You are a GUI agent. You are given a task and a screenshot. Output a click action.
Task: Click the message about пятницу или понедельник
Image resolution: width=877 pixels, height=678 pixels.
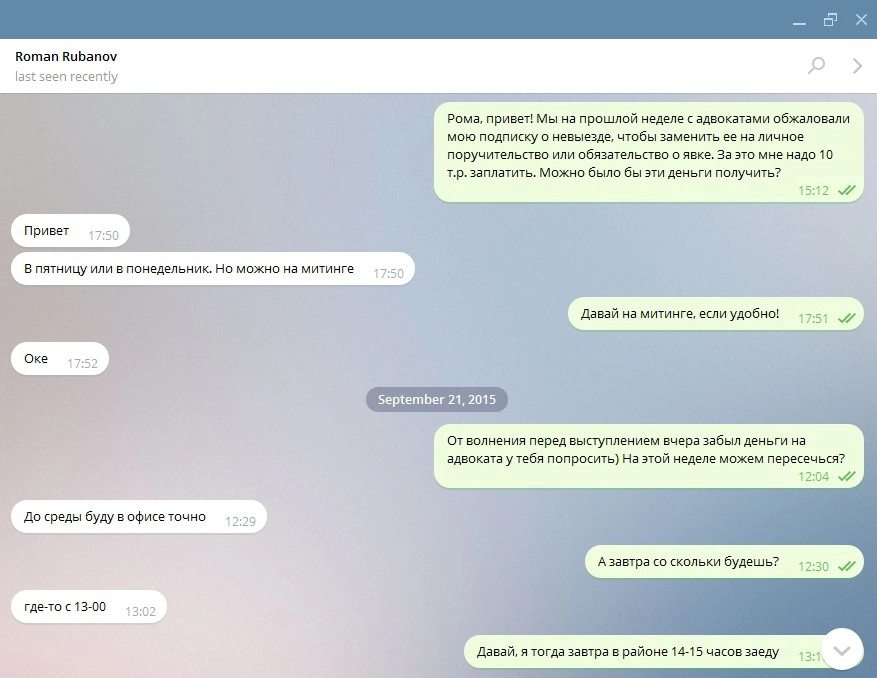point(213,269)
